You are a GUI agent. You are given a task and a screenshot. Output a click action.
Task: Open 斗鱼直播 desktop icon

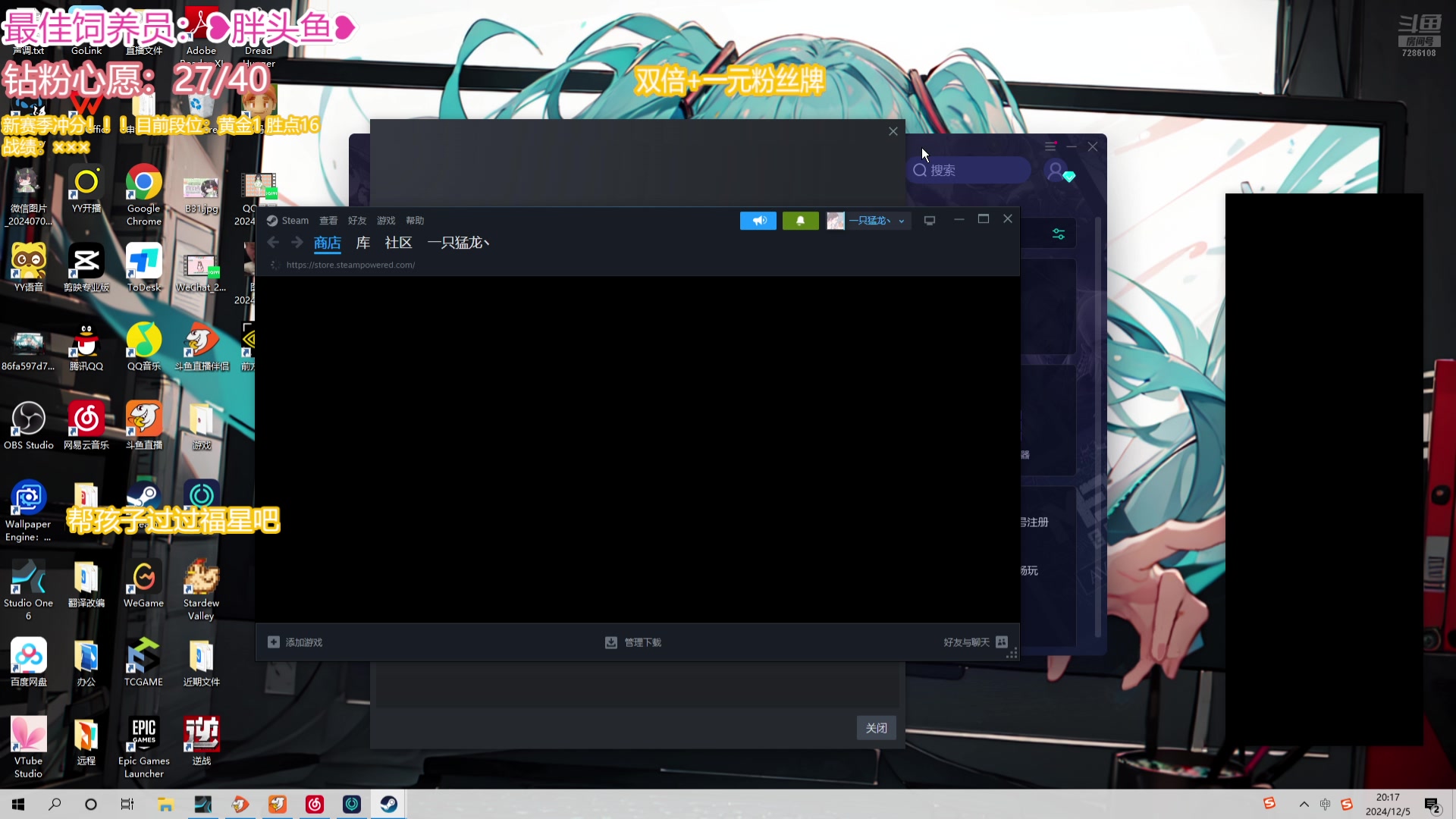[143, 426]
